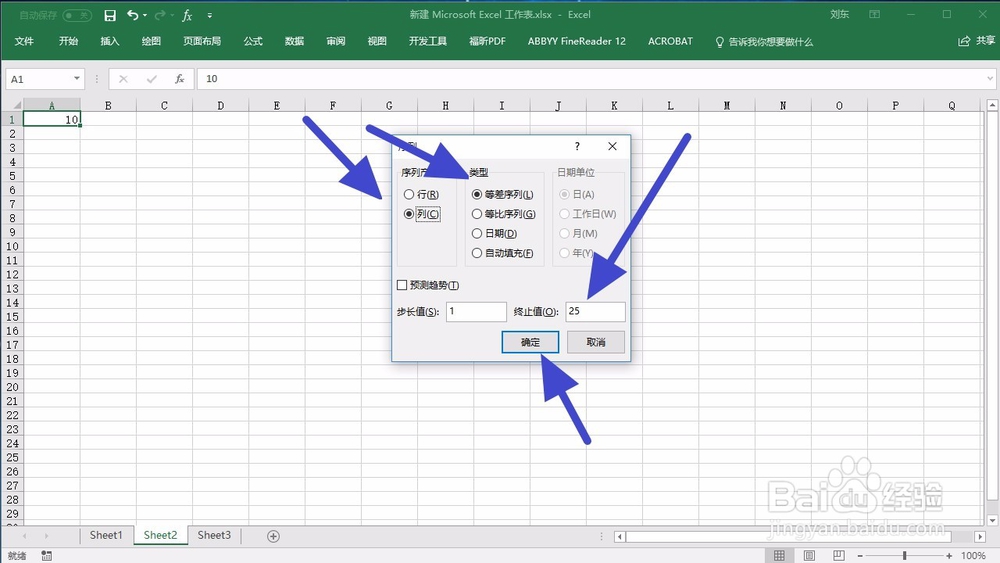The height and width of the screenshot is (563, 1000).
Task: Click the zoom in plus button
Action: point(950,556)
